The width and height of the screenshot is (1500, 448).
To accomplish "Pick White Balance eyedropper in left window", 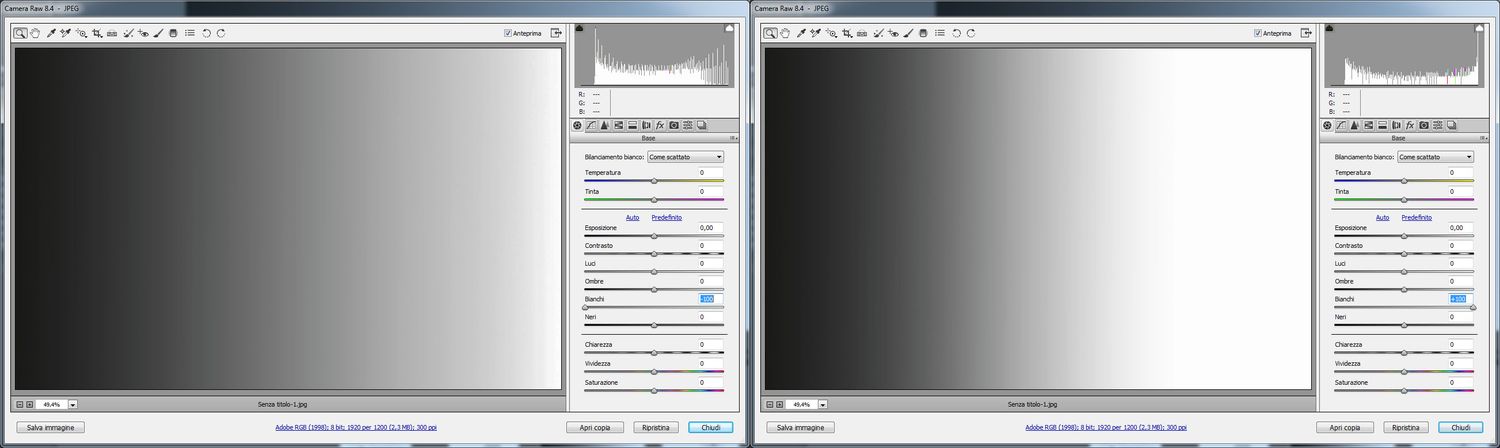I will click(x=50, y=33).
